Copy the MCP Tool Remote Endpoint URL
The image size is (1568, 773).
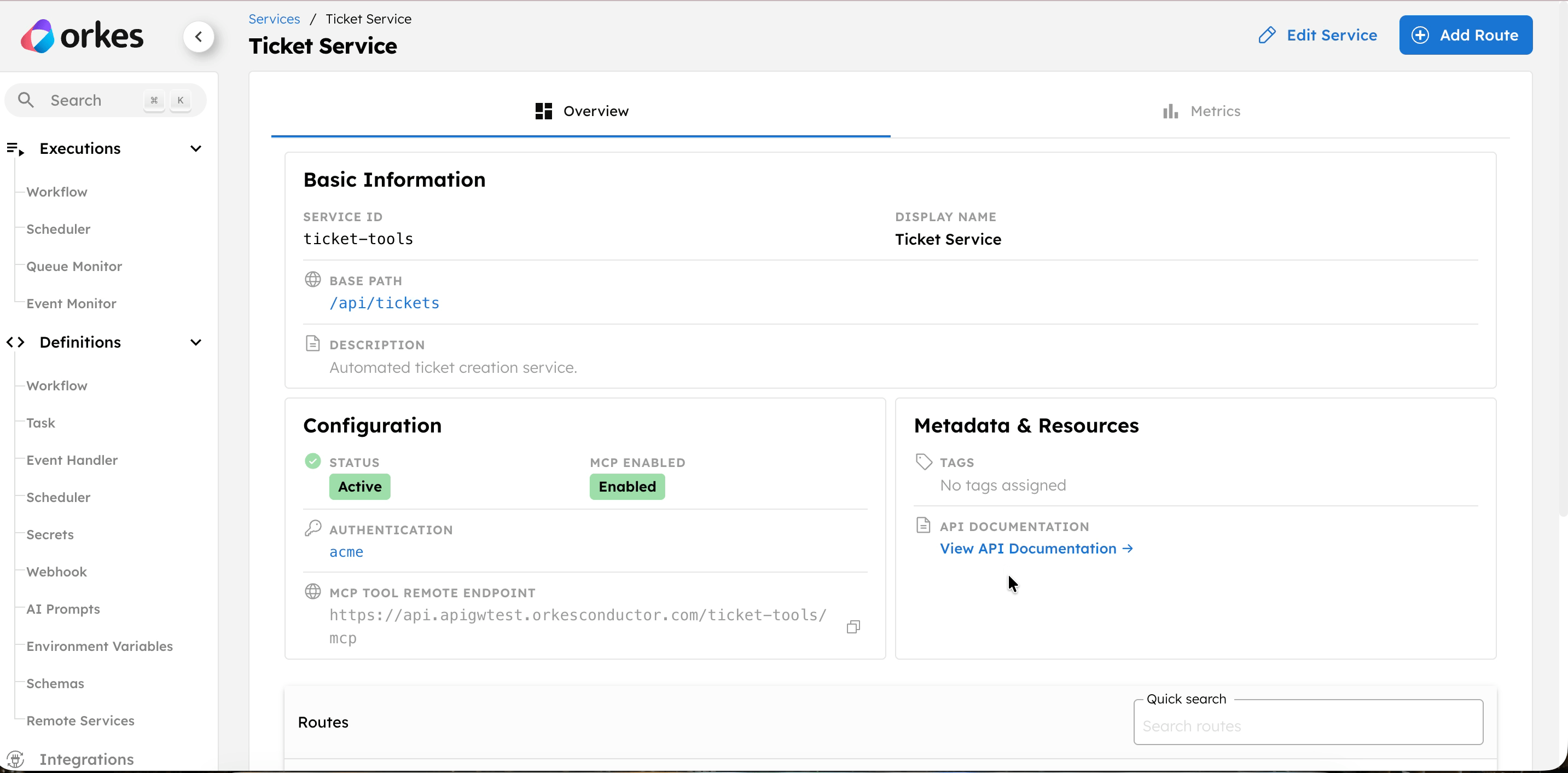853,626
